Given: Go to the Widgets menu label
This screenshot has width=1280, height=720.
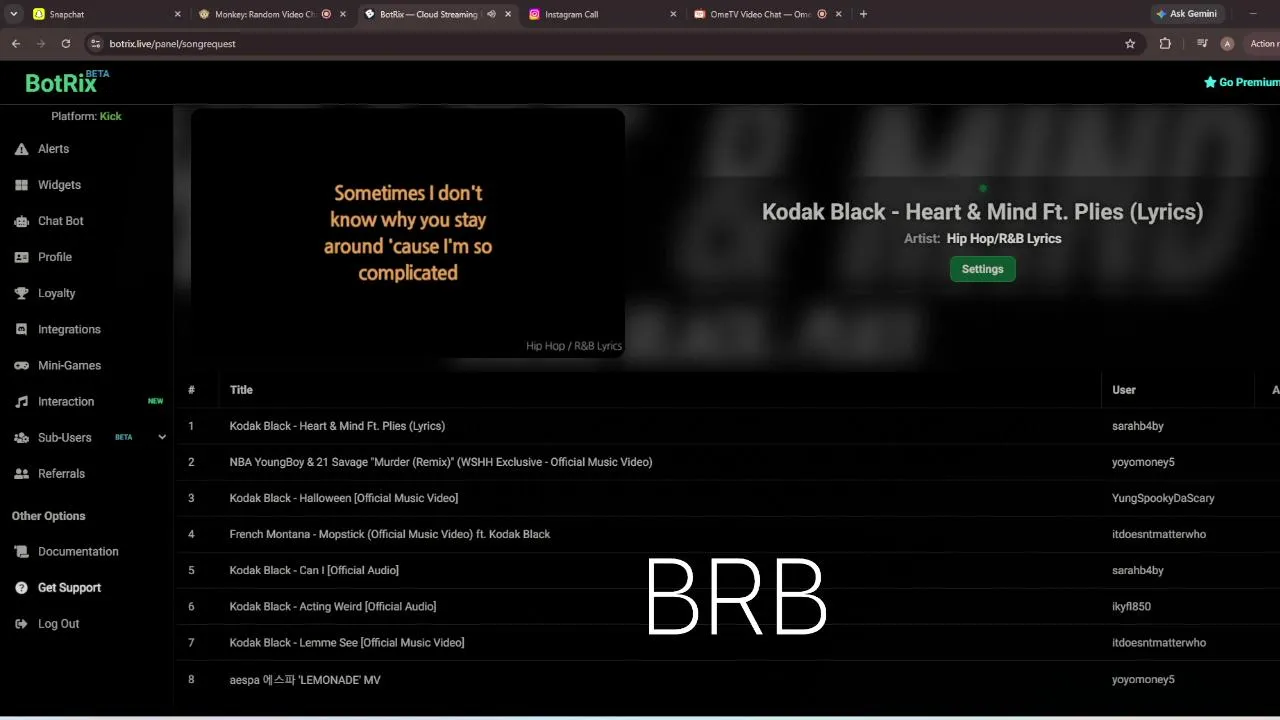Looking at the screenshot, I should [59, 185].
